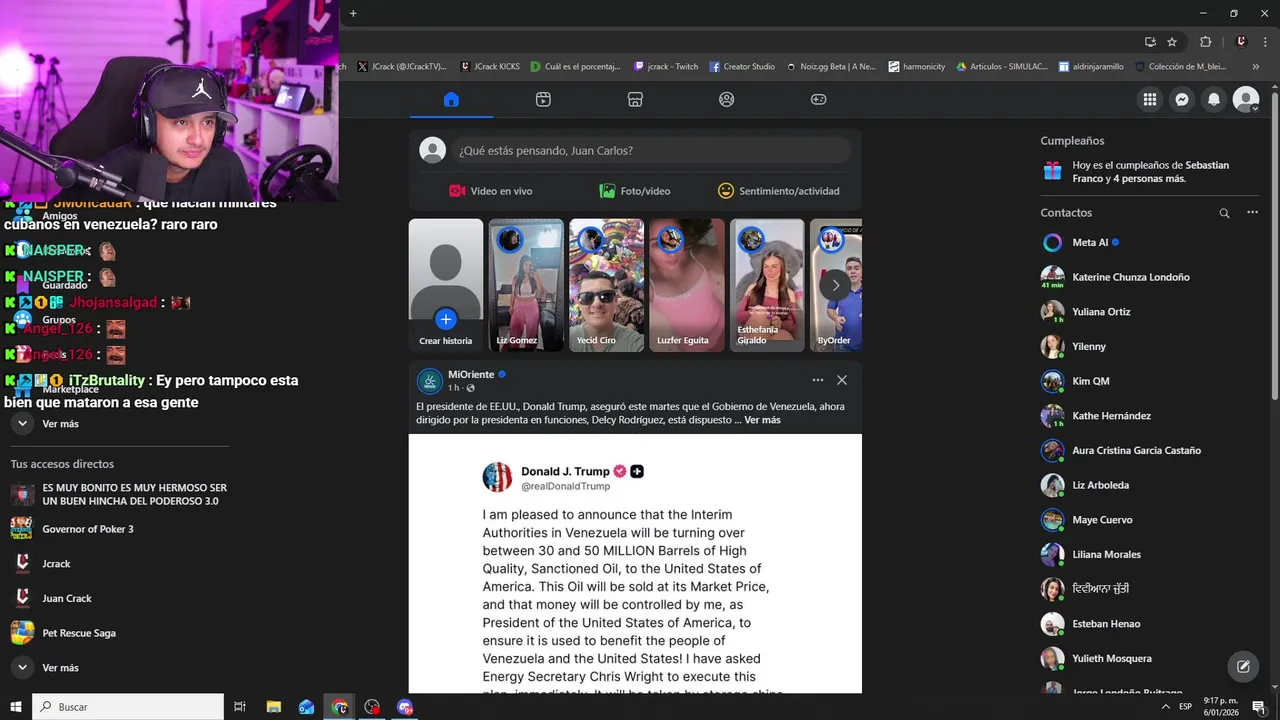1280x720 pixels.
Task: Open a chat with Yulieth Mosquera
Action: pos(1148,659)
